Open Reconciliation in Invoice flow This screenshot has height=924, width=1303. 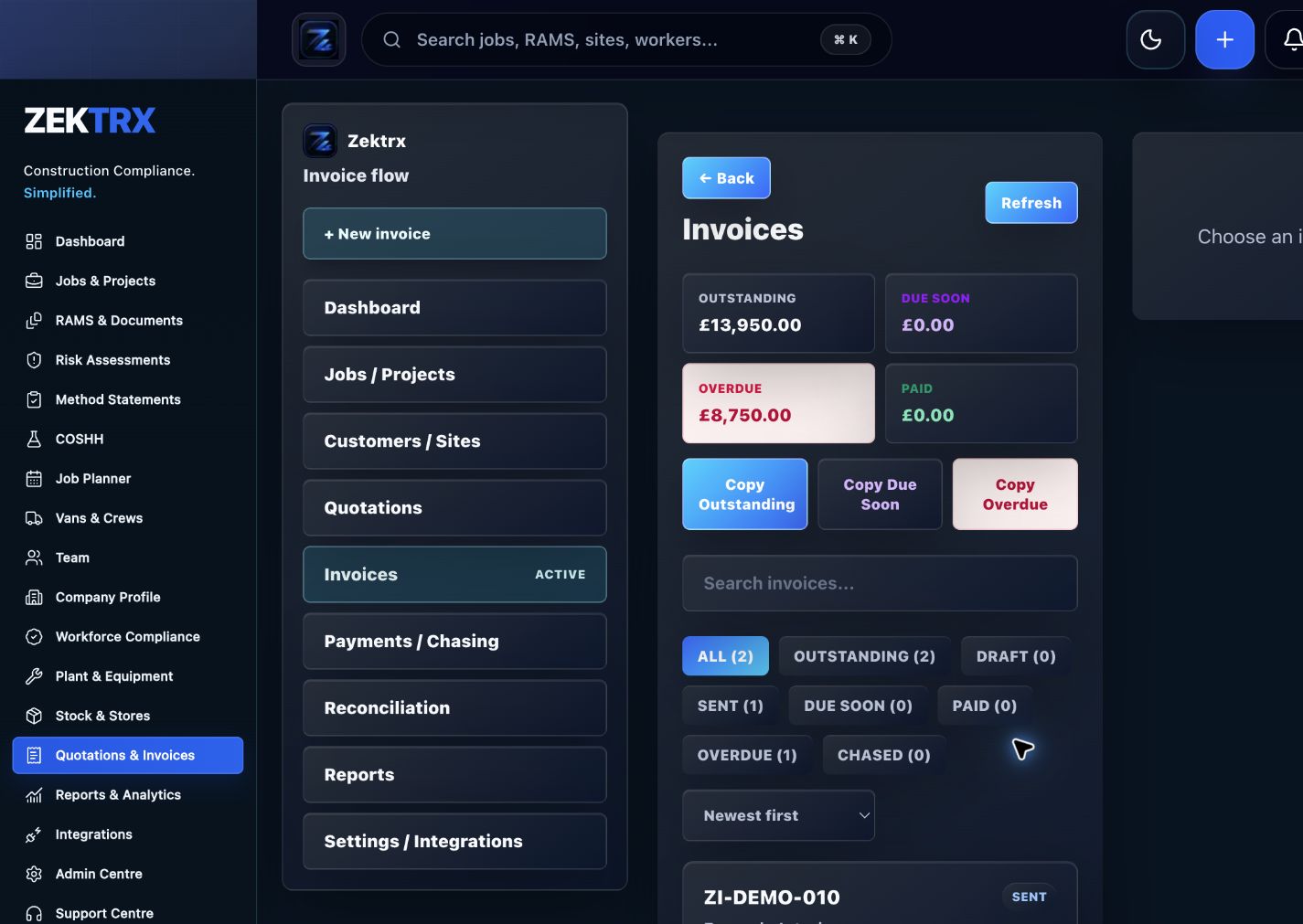[x=454, y=708]
